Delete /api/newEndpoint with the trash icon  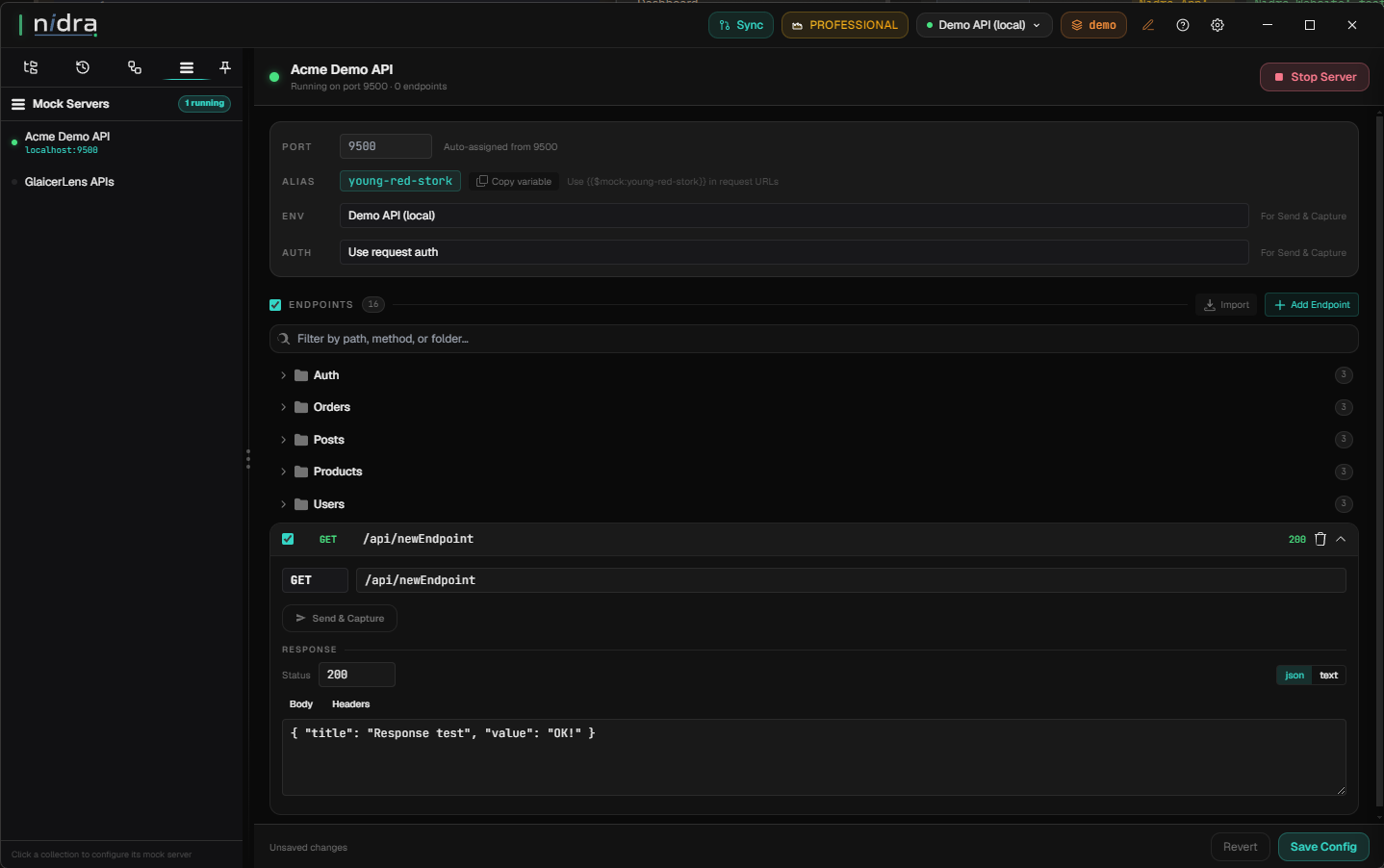[x=1320, y=539]
